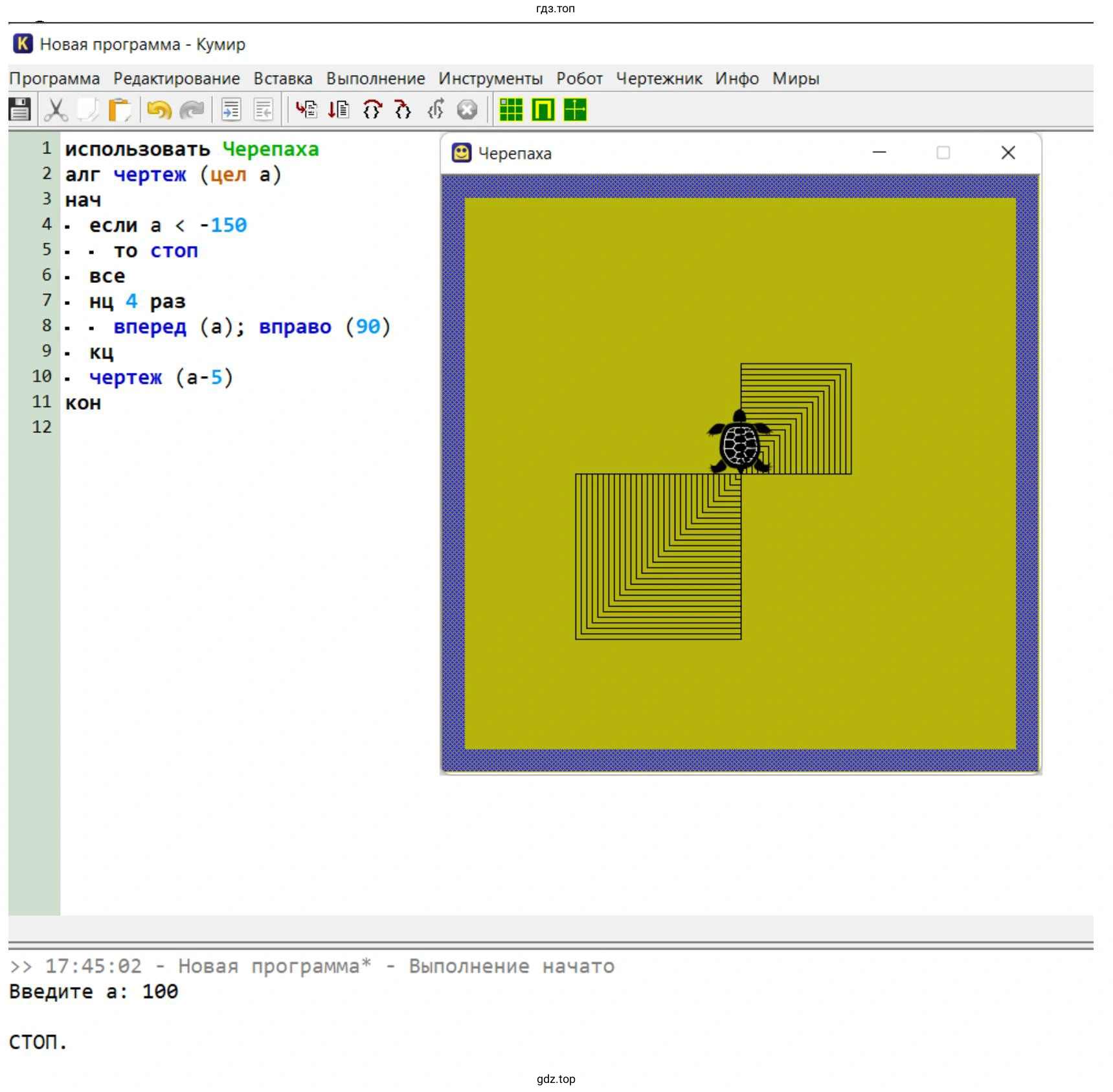This screenshot has width=1113, height=1092.
Task: Close the Черепаха window
Action: (x=1007, y=153)
